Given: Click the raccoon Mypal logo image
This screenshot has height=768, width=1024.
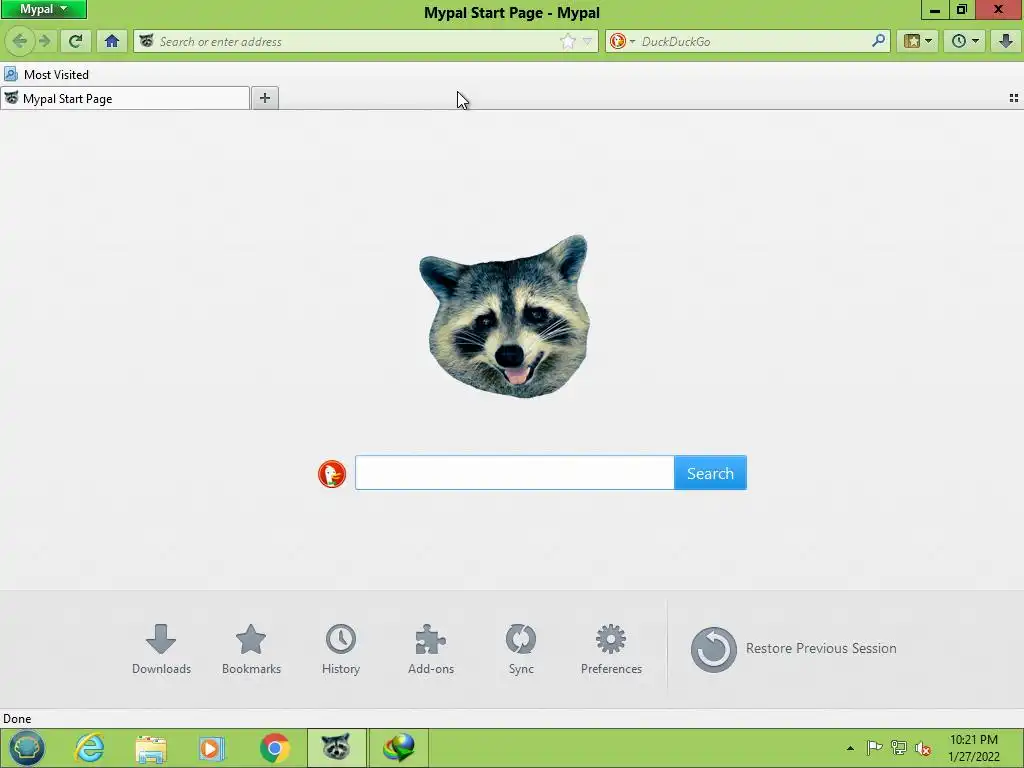Looking at the screenshot, I should 505,316.
